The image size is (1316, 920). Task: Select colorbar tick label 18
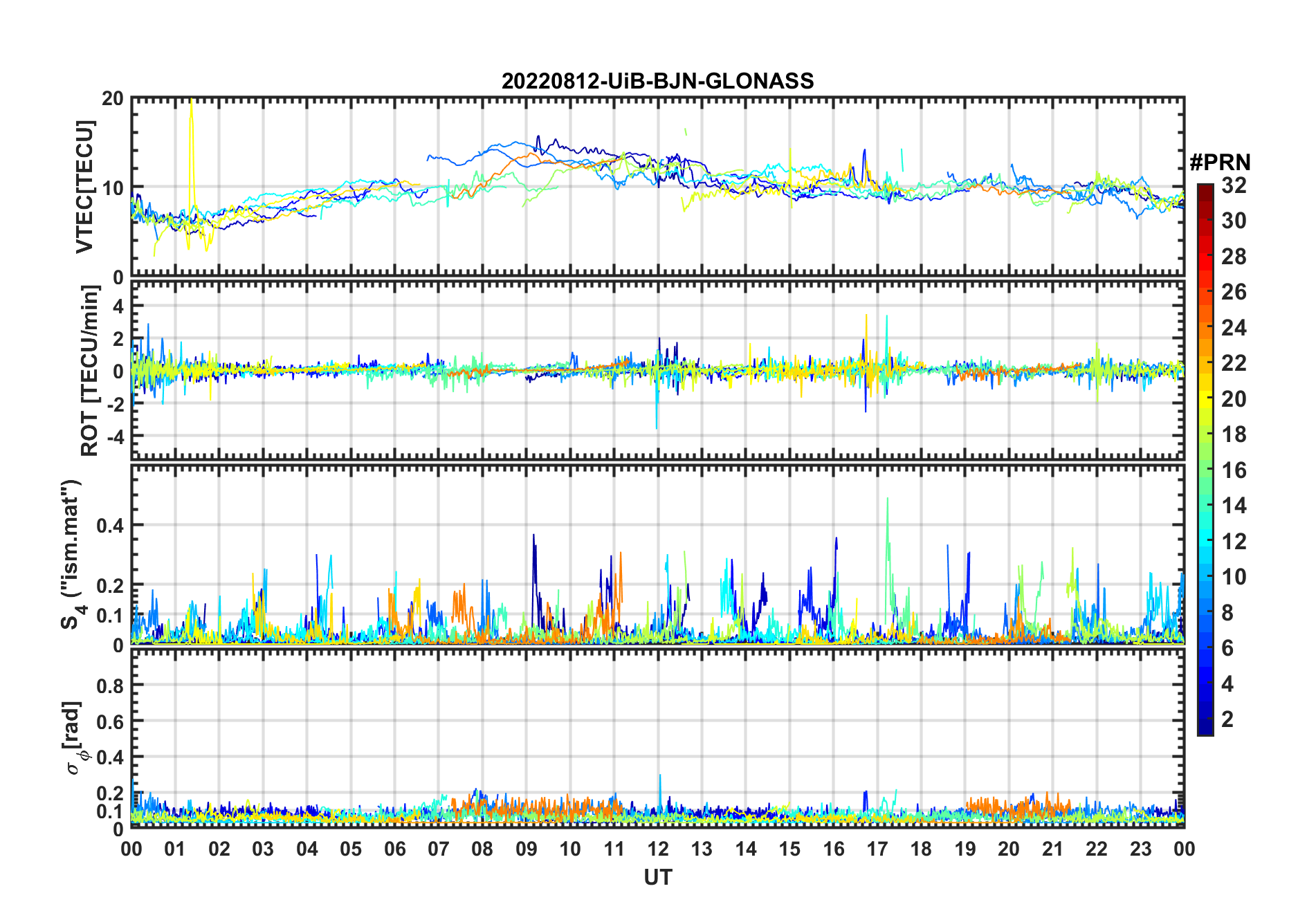coord(1234,434)
